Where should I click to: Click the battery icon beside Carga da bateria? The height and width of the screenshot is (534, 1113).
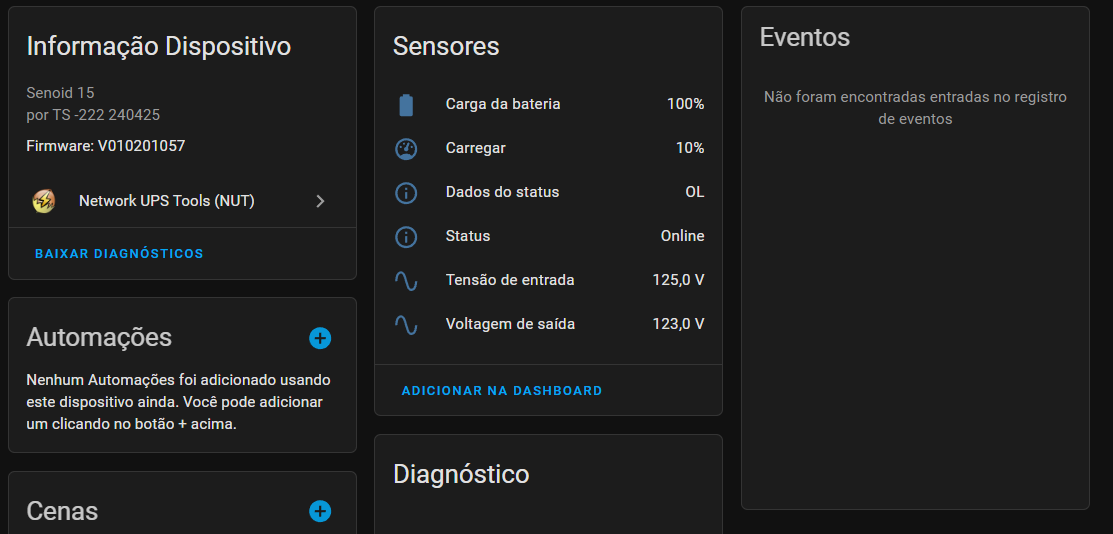406,104
